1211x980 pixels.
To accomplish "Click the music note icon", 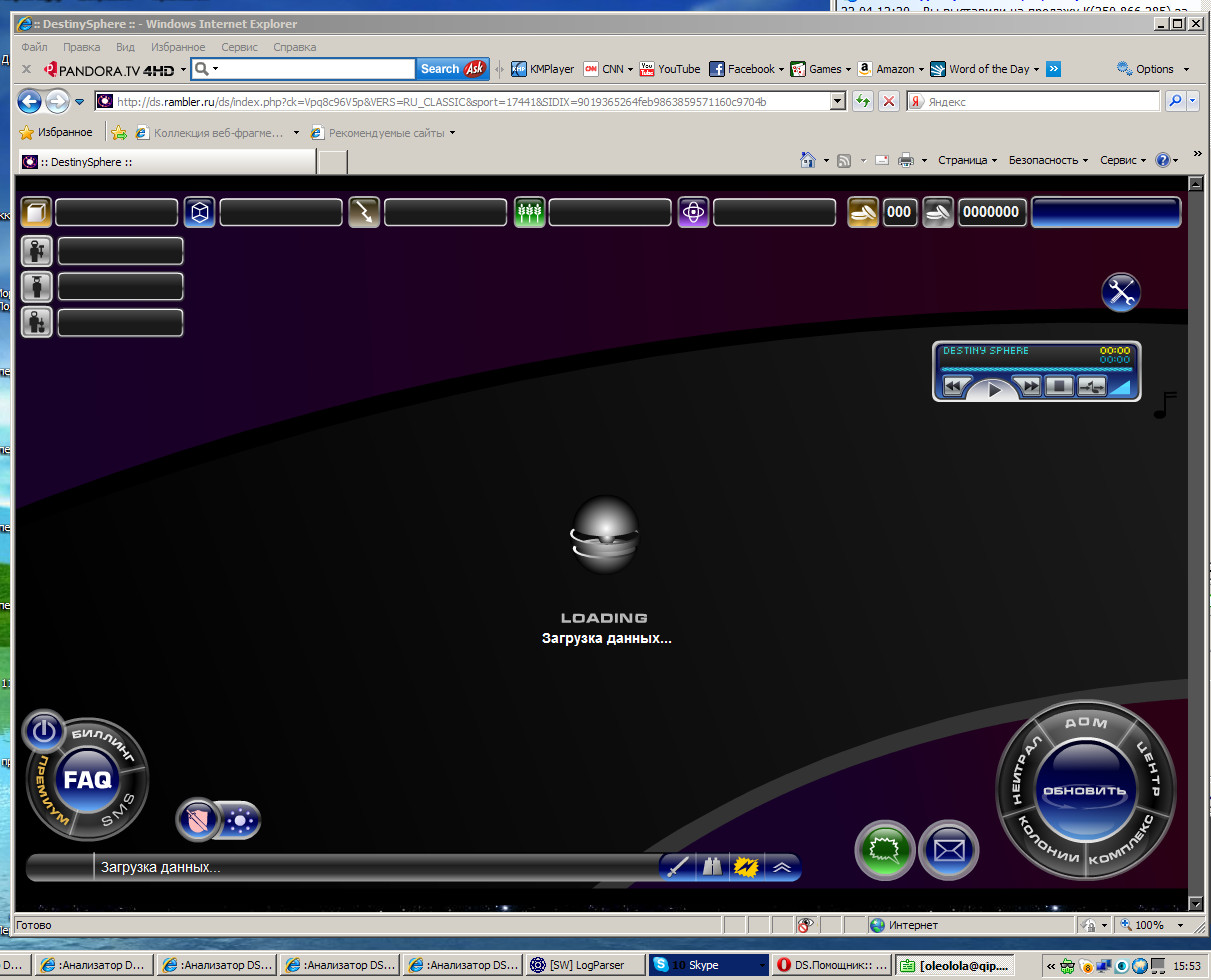I will click(x=1165, y=404).
